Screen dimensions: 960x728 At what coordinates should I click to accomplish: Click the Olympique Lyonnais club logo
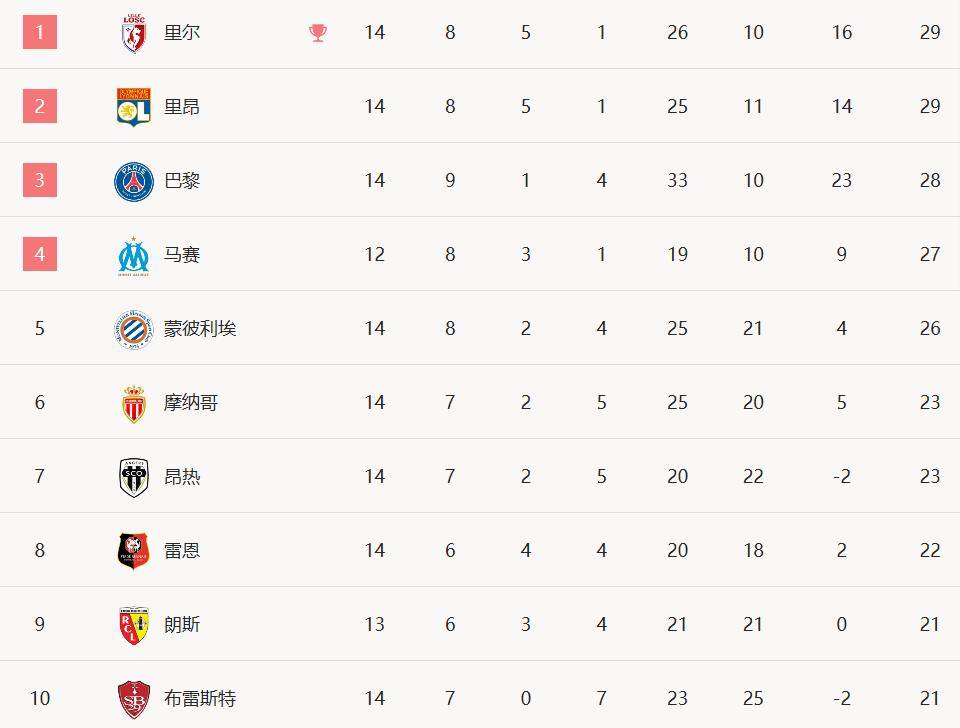coord(133,107)
